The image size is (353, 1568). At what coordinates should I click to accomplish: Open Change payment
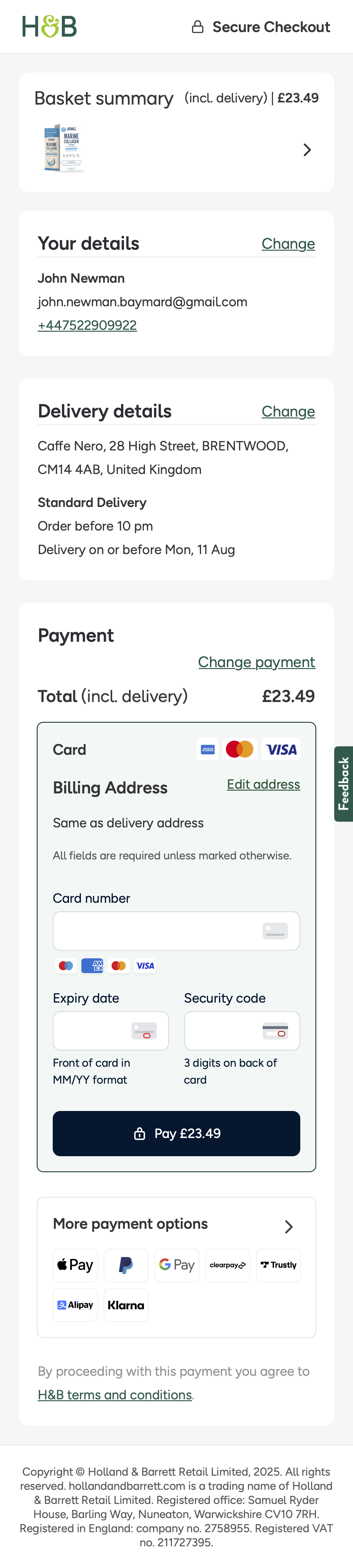click(256, 661)
